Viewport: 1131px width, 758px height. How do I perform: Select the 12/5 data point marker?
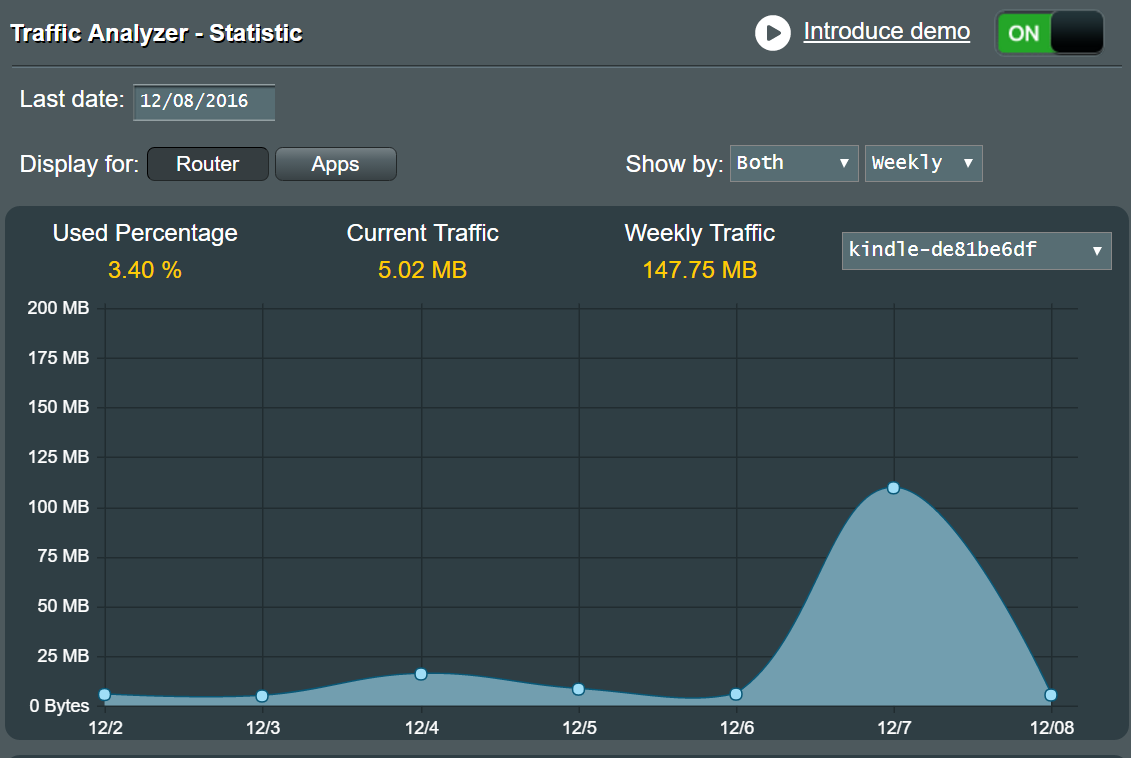pos(578,689)
